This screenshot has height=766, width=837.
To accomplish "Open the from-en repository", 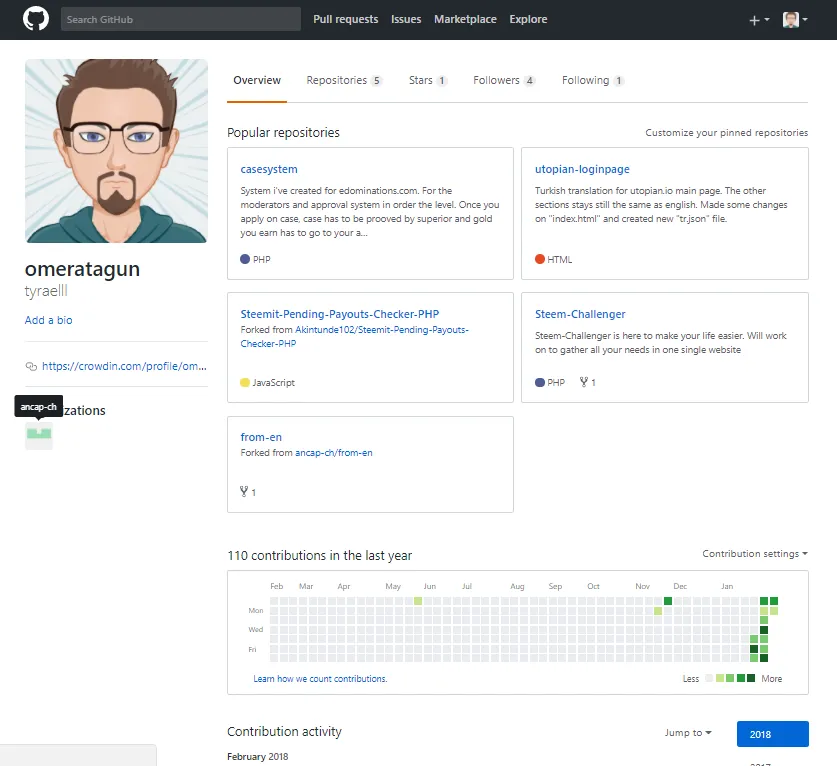I will coord(261,437).
